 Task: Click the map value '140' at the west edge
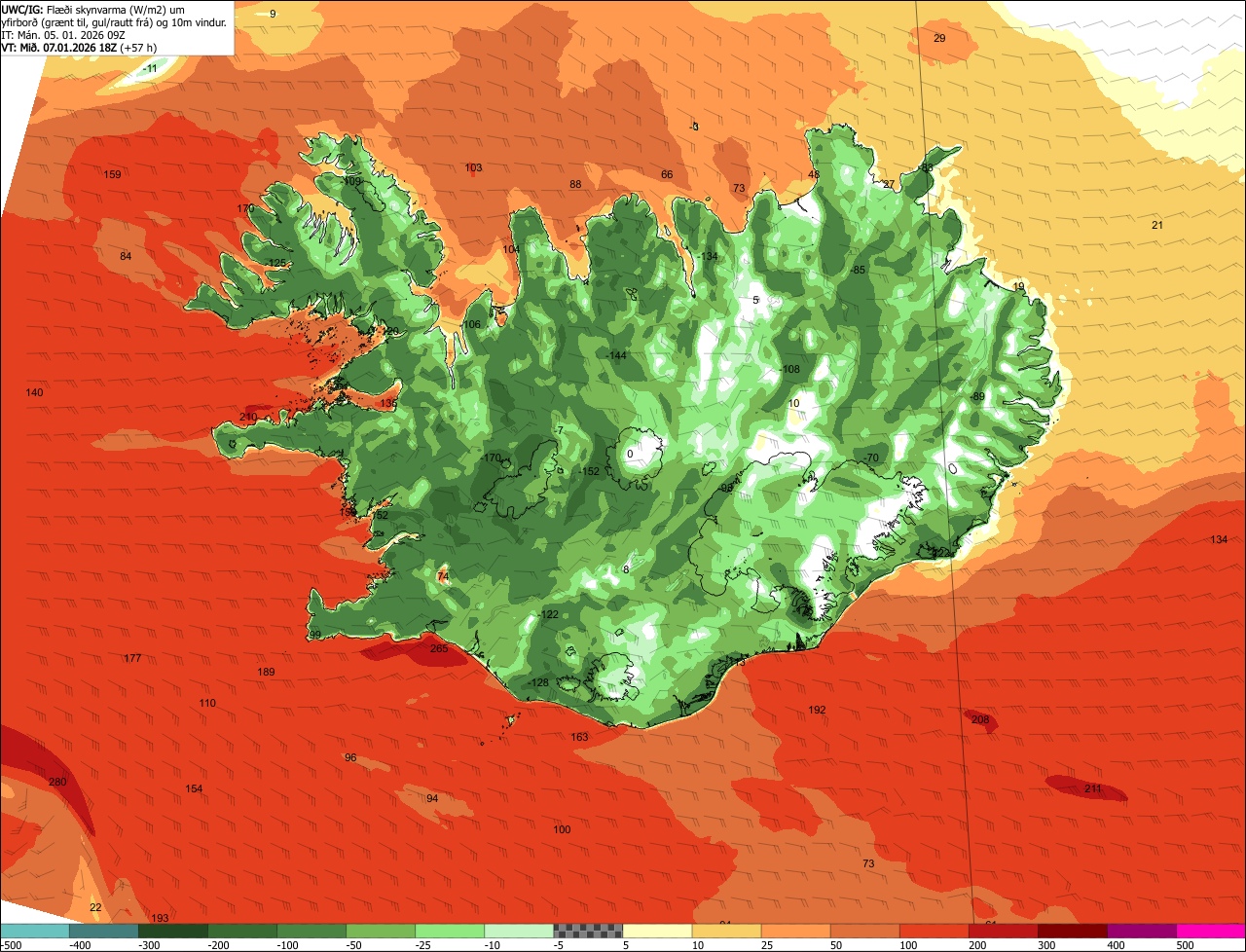tap(34, 393)
